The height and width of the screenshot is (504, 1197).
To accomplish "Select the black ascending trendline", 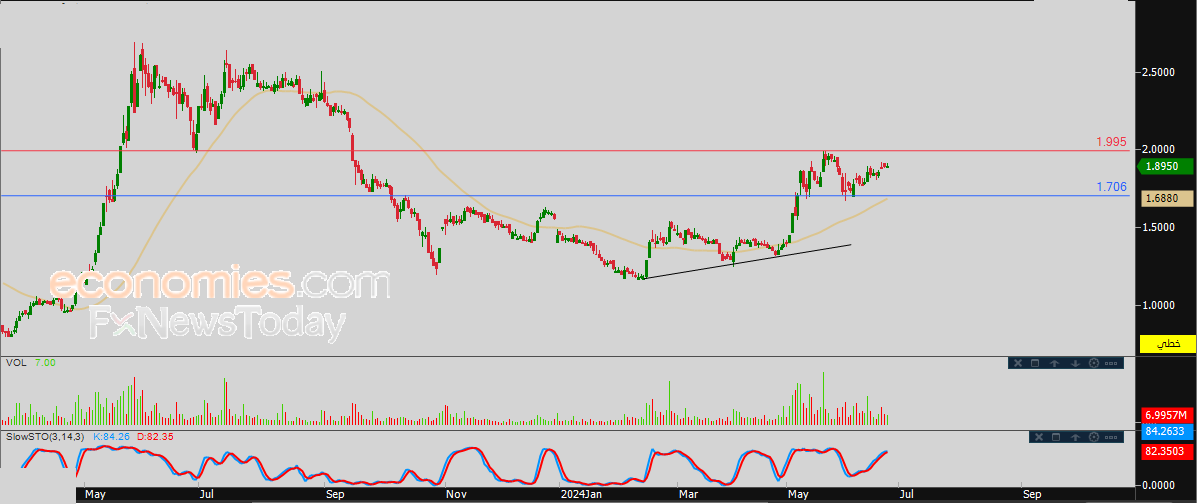I will [x=748, y=261].
